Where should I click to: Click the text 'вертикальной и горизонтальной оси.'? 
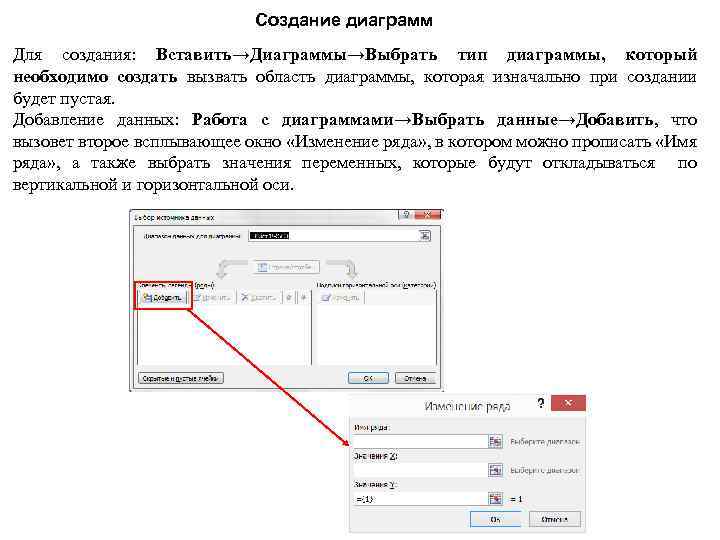[x=153, y=185]
